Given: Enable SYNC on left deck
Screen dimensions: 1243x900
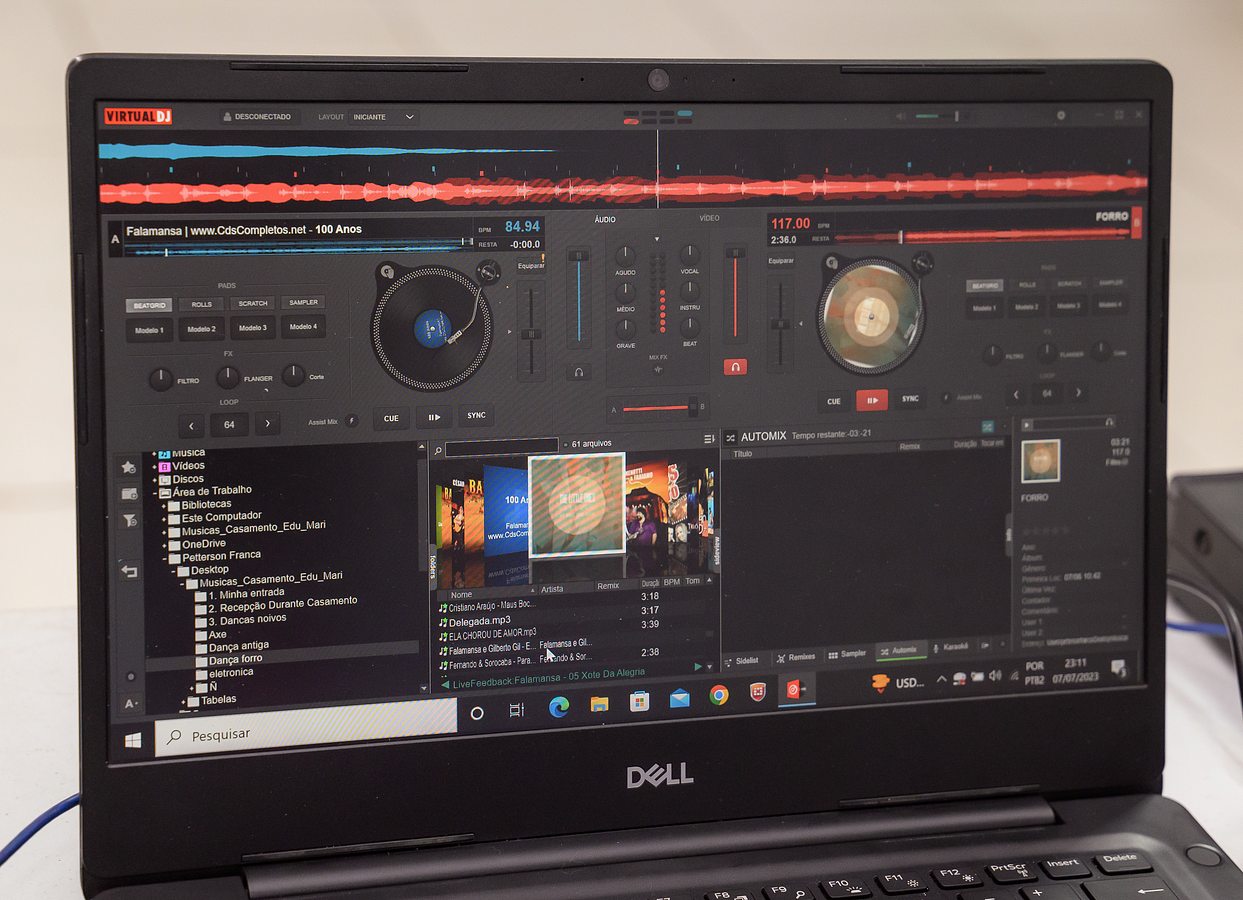Looking at the screenshot, I should point(476,415).
